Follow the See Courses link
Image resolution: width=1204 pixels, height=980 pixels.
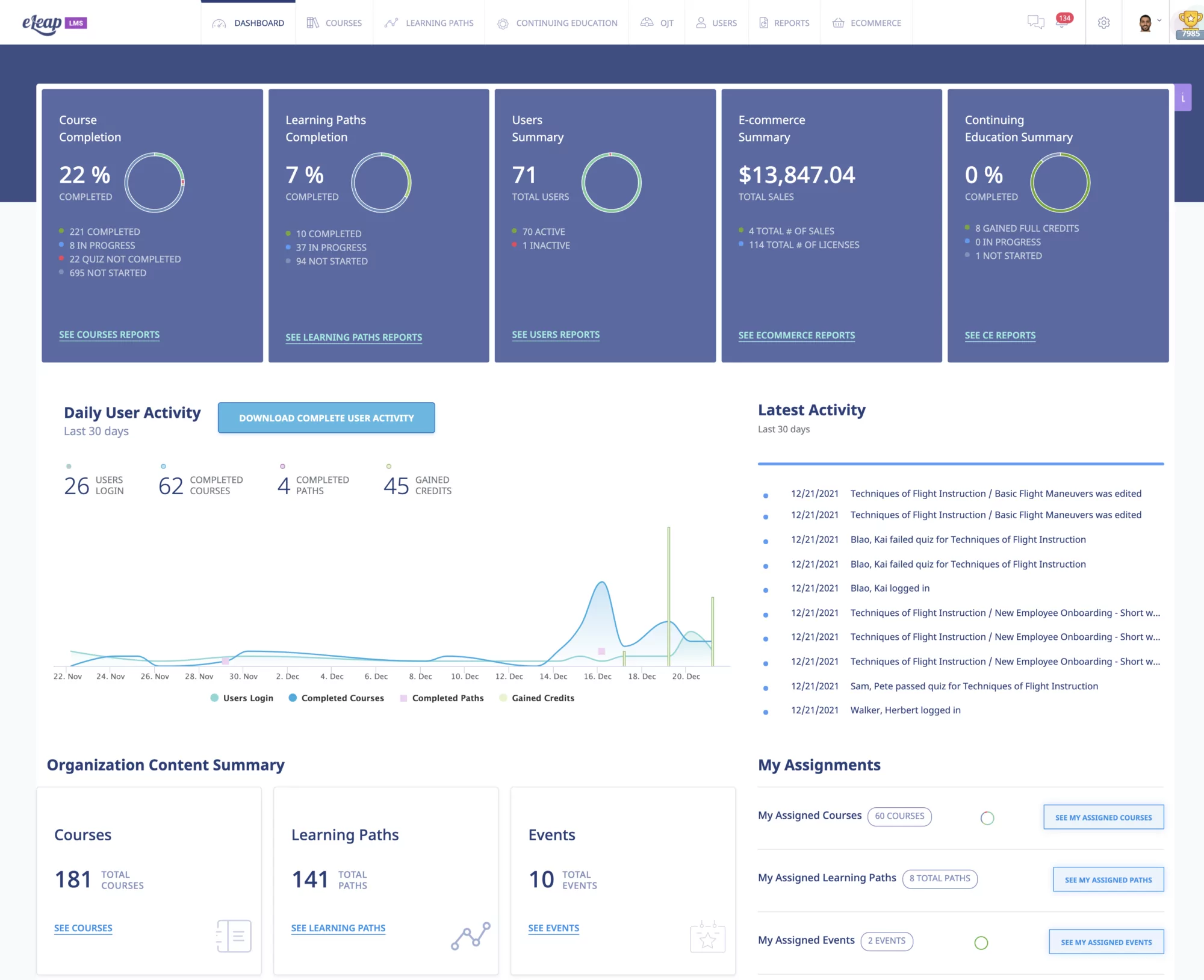(83, 928)
